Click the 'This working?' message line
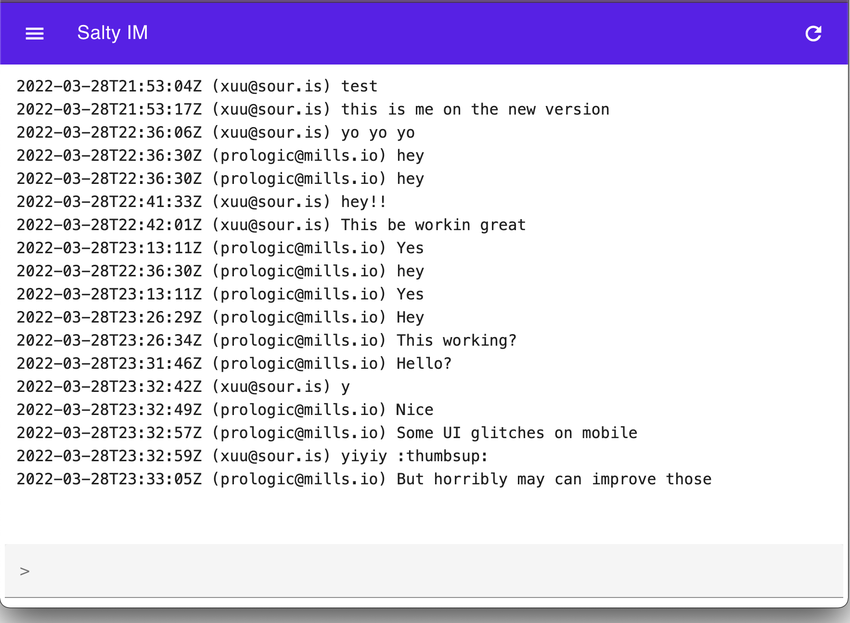This screenshot has height=623, width=850. point(267,341)
